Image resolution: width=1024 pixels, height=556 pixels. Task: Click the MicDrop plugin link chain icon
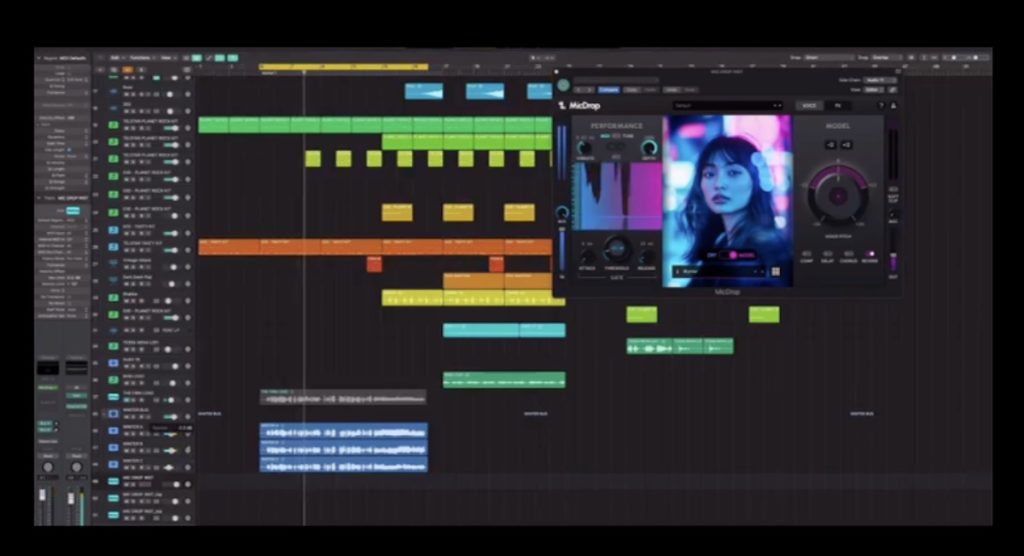(892, 89)
